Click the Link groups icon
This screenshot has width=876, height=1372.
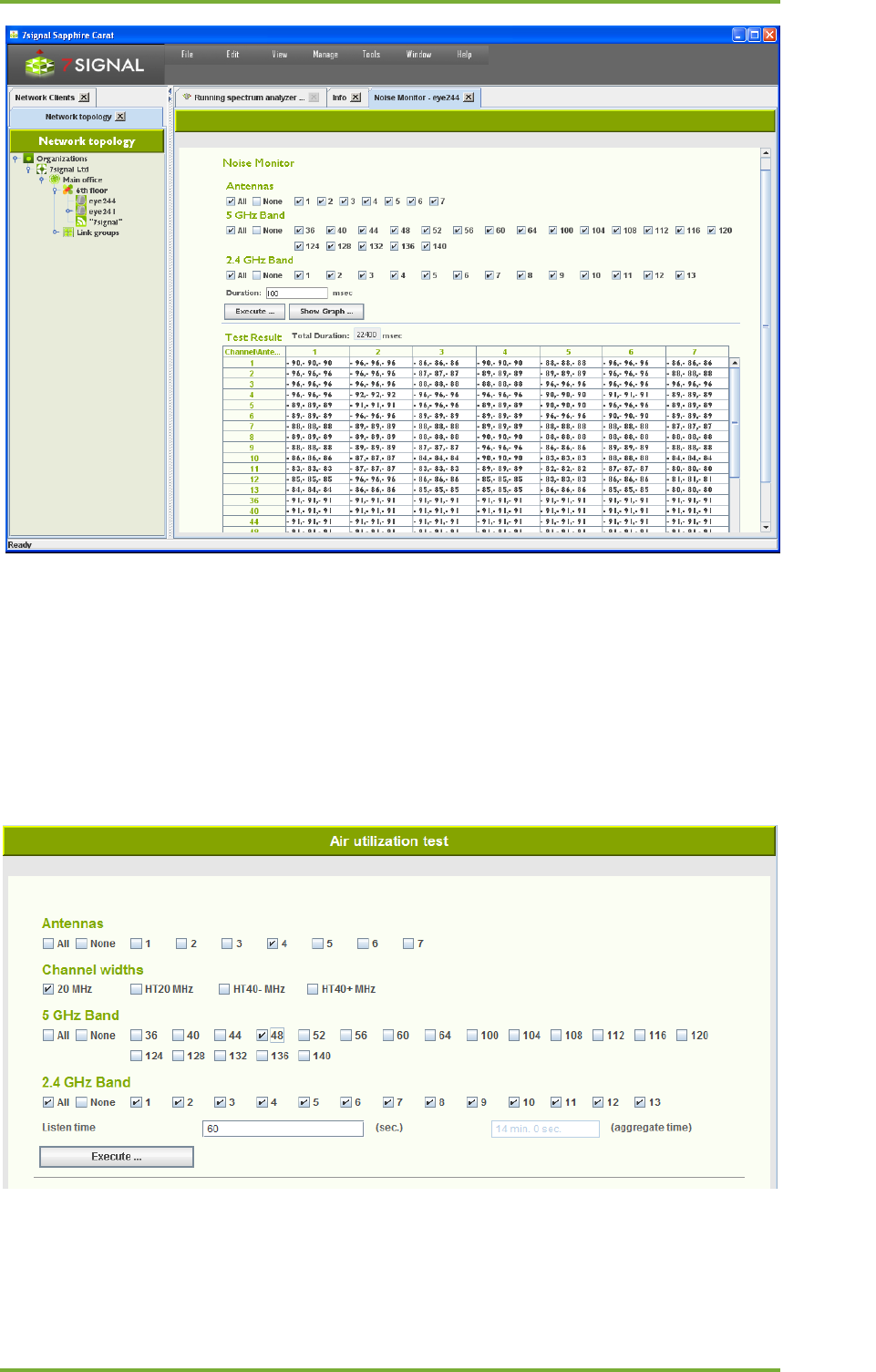(68, 232)
